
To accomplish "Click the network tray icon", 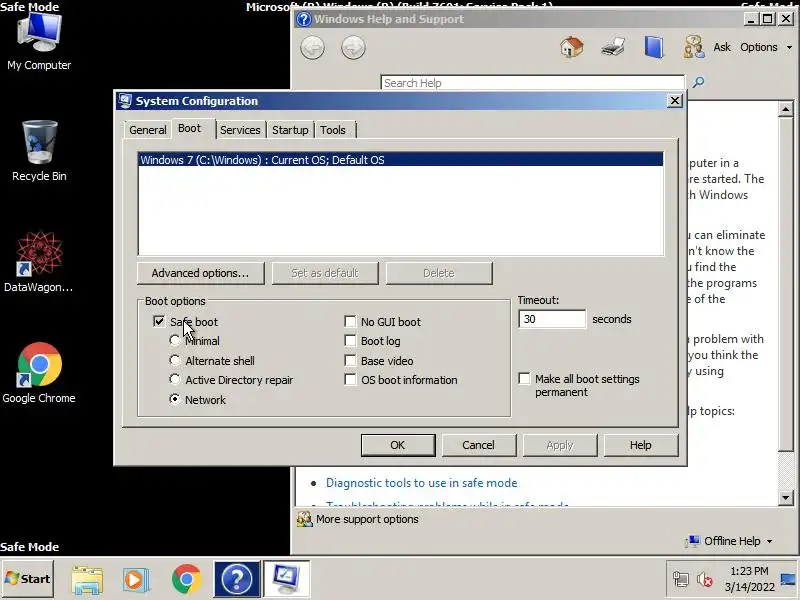I will pos(681,580).
